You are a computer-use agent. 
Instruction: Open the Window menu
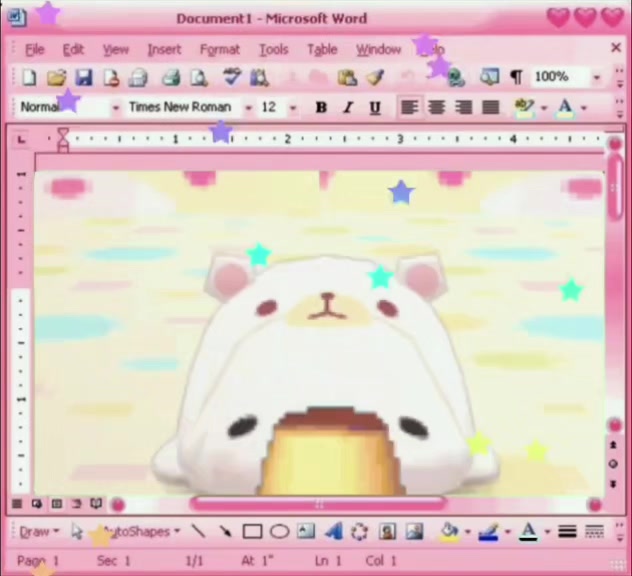point(378,50)
